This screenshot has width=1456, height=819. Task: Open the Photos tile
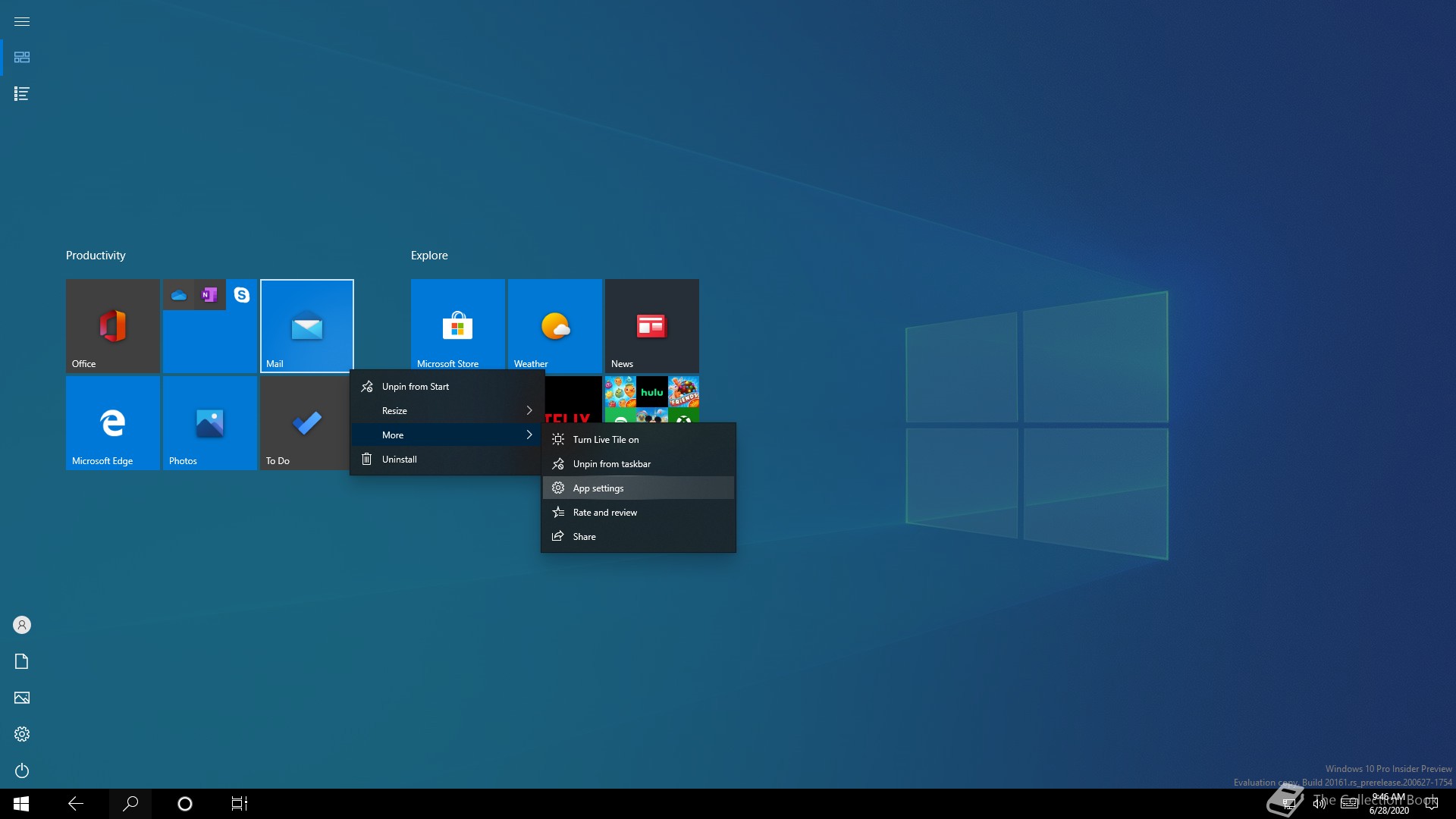(x=210, y=423)
